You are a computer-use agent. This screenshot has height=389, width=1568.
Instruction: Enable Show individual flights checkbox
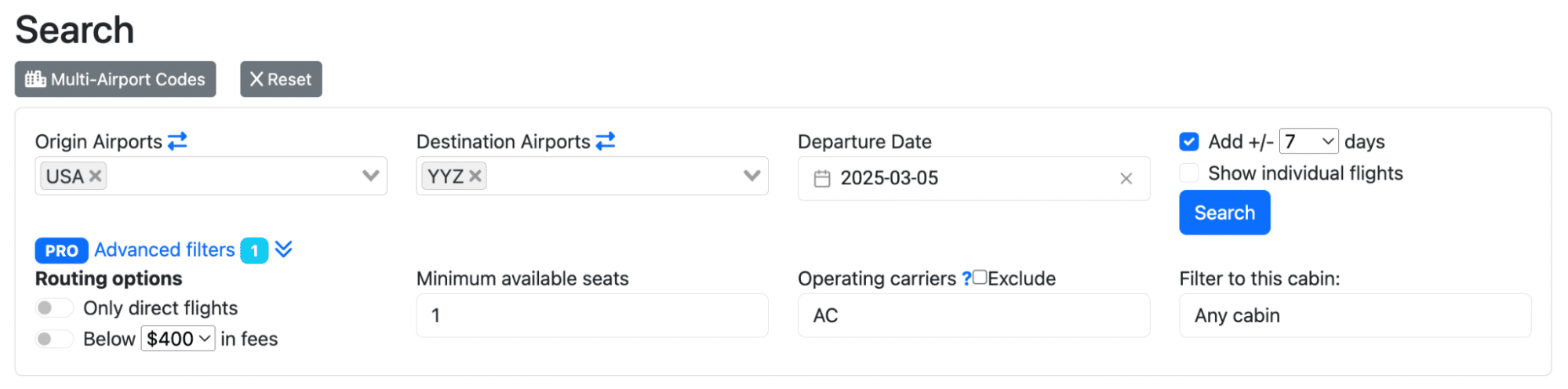point(1189,173)
